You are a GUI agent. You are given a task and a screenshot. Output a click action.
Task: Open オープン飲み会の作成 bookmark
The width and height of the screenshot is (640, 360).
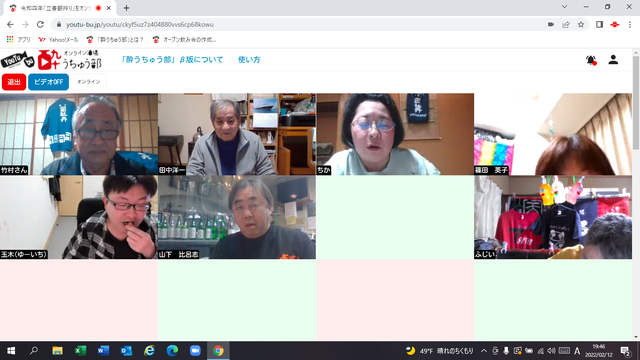184,40
